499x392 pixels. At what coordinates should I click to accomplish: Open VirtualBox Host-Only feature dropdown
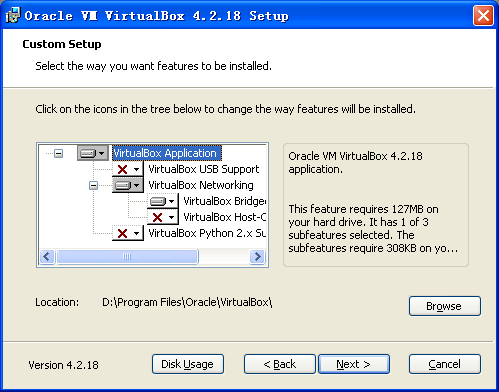[163, 217]
